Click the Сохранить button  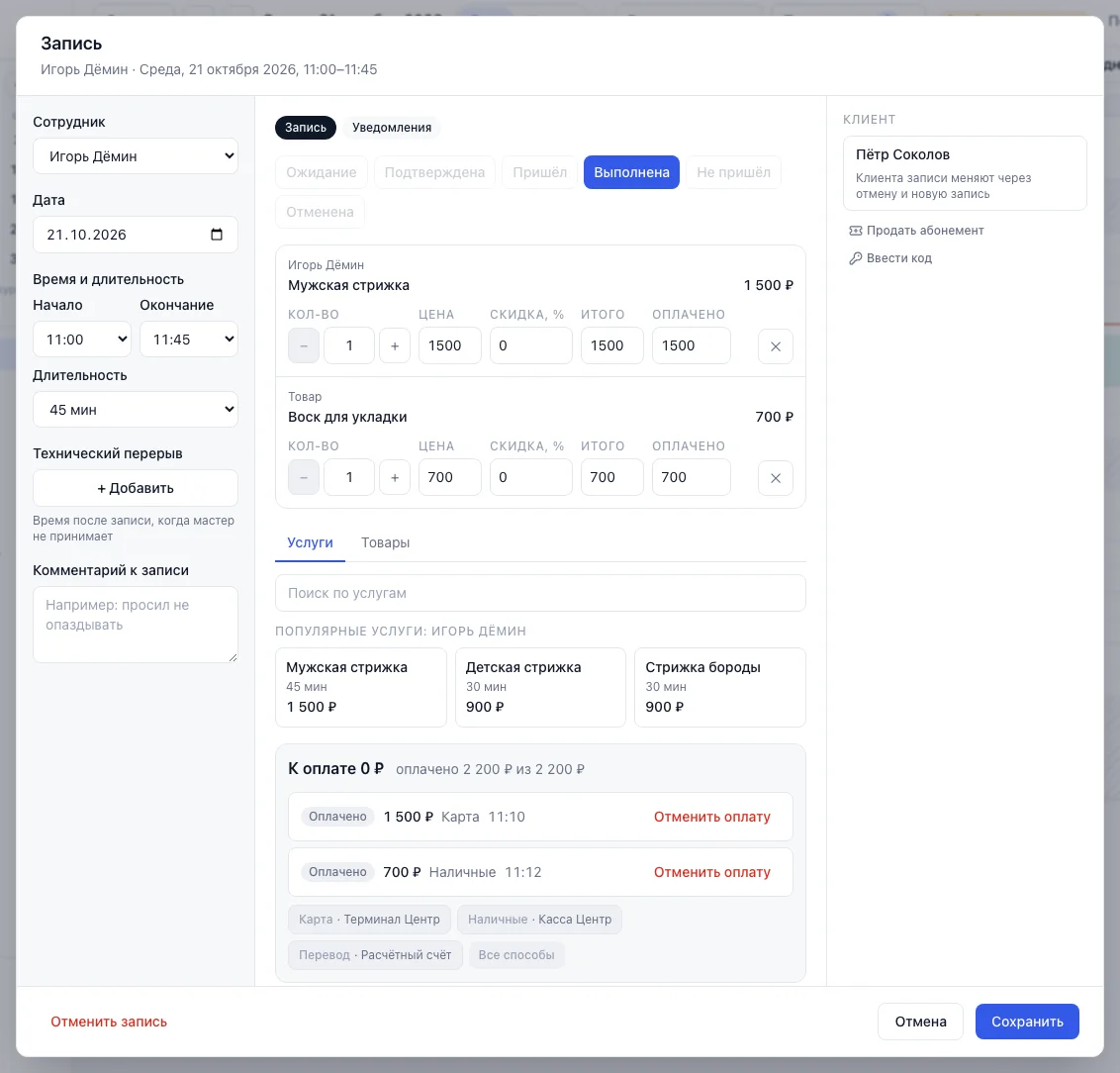coord(1027,1022)
